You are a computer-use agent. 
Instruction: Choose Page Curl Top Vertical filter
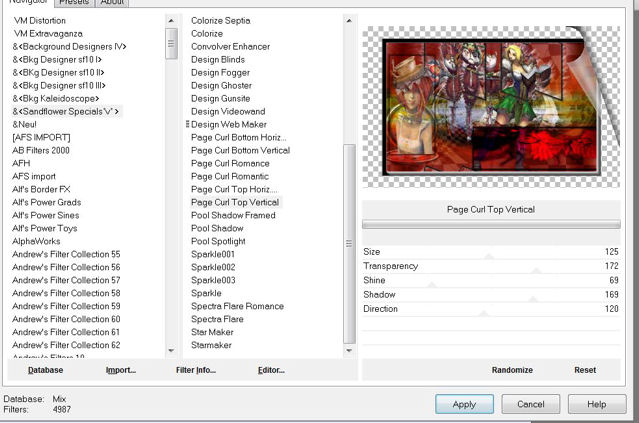coord(235,203)
